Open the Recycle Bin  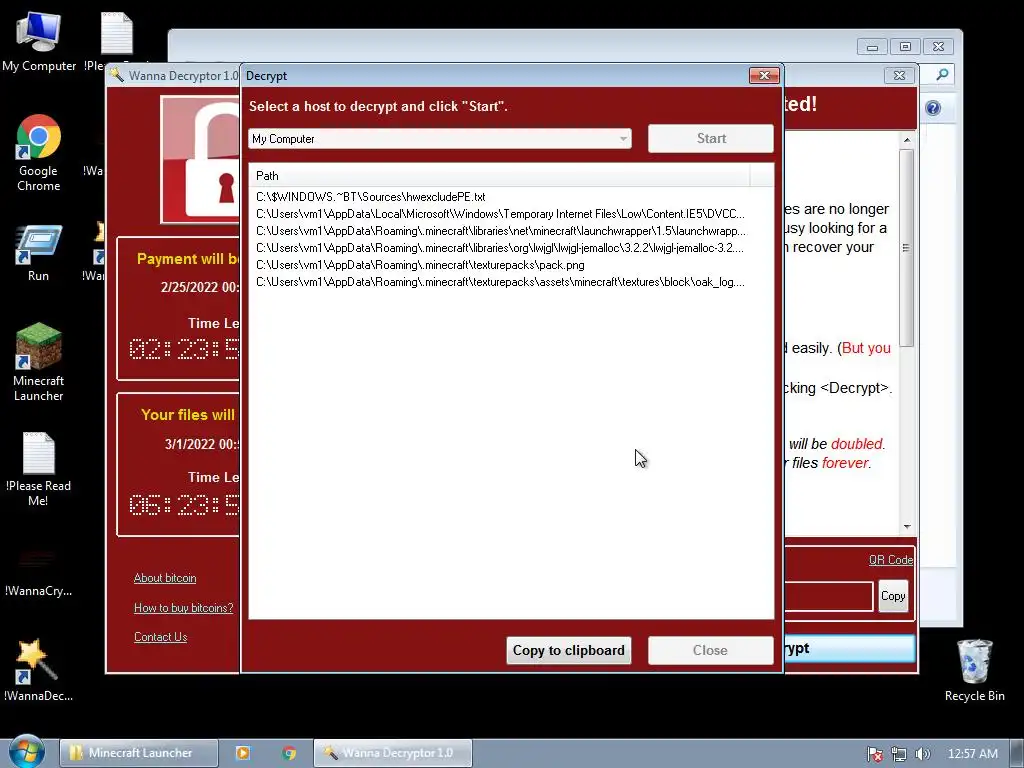pos(974,670)
